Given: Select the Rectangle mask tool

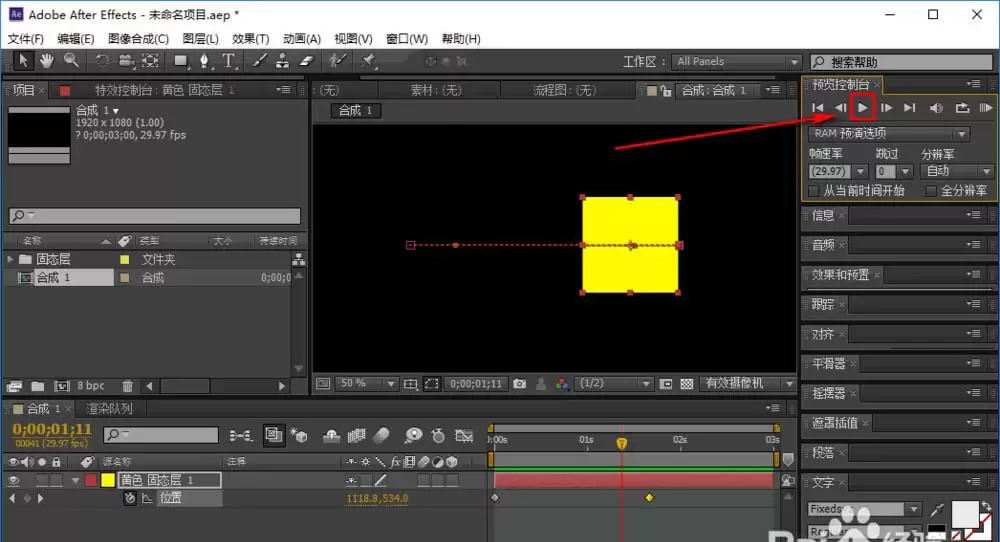Looking at the screenshot, I should point(181,61).
